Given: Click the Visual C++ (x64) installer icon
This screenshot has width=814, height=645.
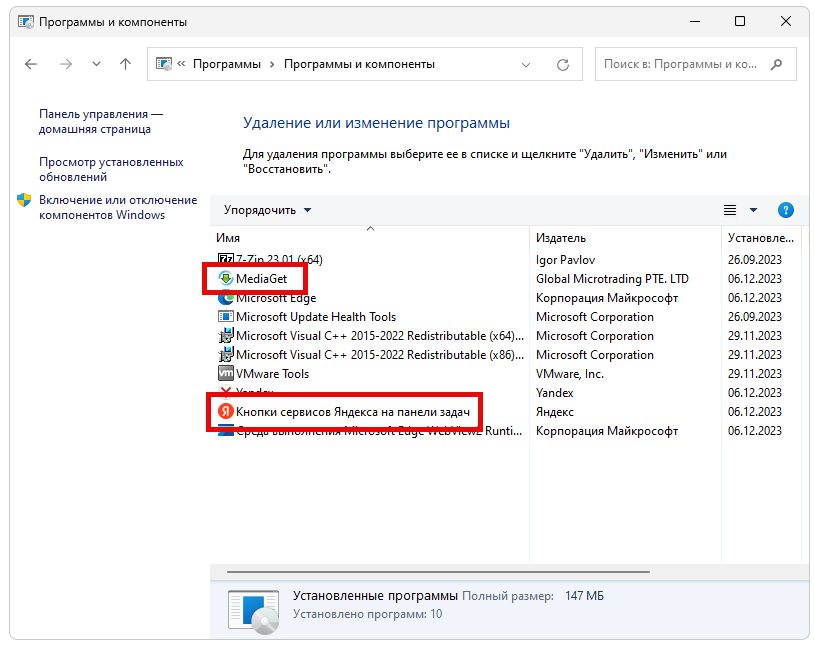Looking at the screenshot, I should 225,335.
